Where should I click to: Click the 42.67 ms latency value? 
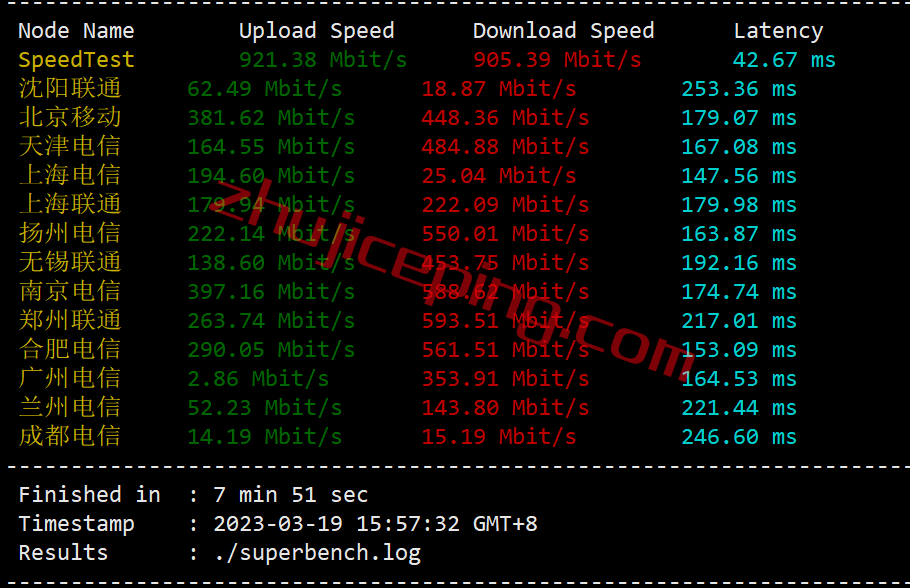tap(784, 60)
